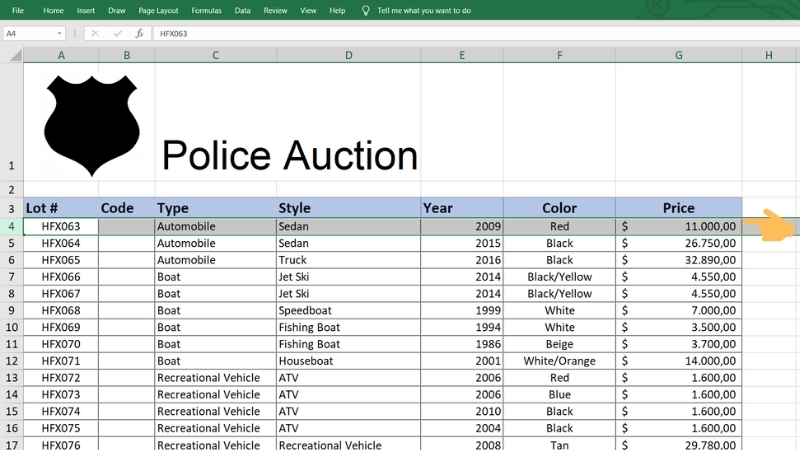Click the Code header cell
This screenshot has width=800, height=450.
[x=127, y=208]
